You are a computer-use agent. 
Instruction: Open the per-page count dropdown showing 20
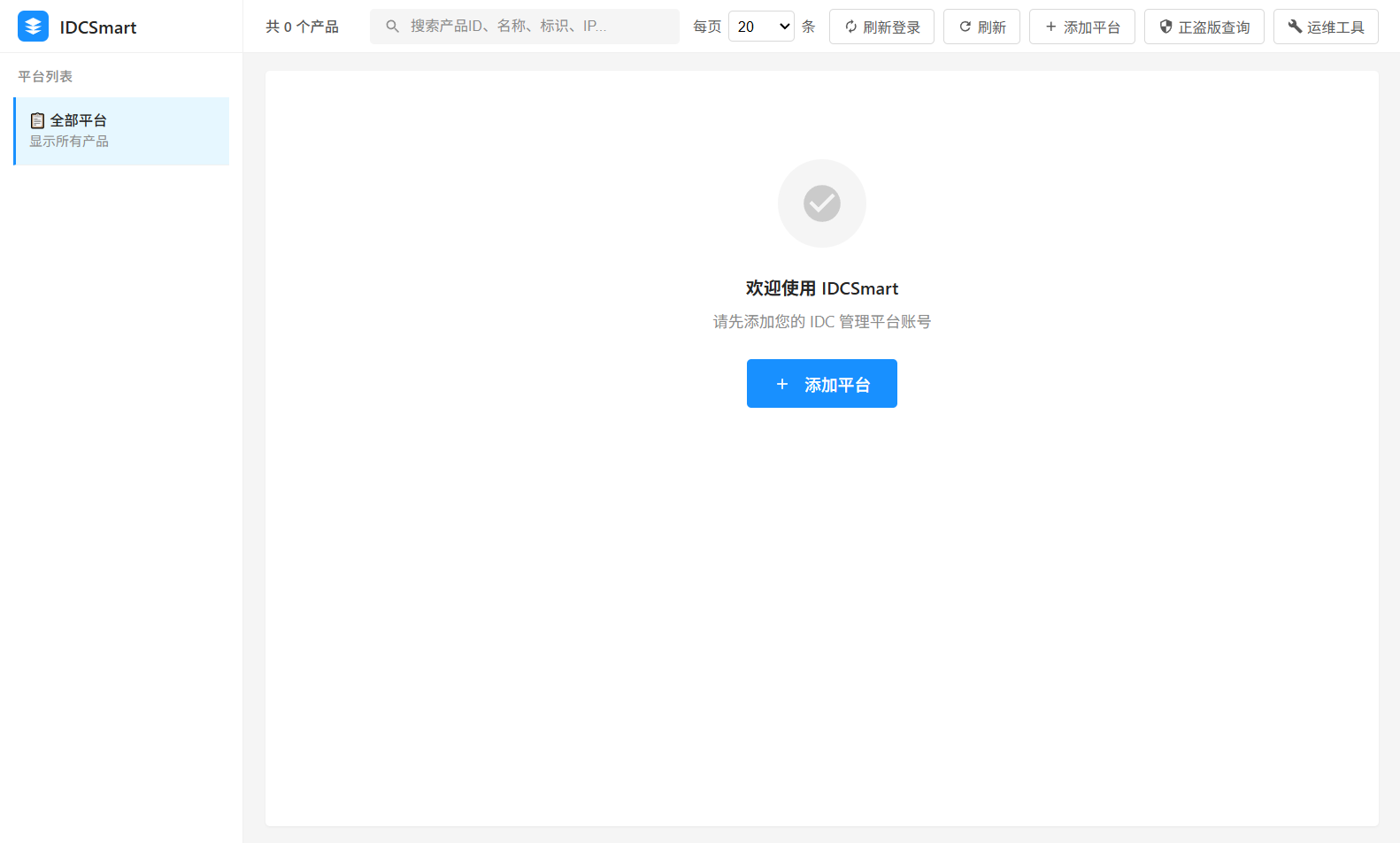761,27
